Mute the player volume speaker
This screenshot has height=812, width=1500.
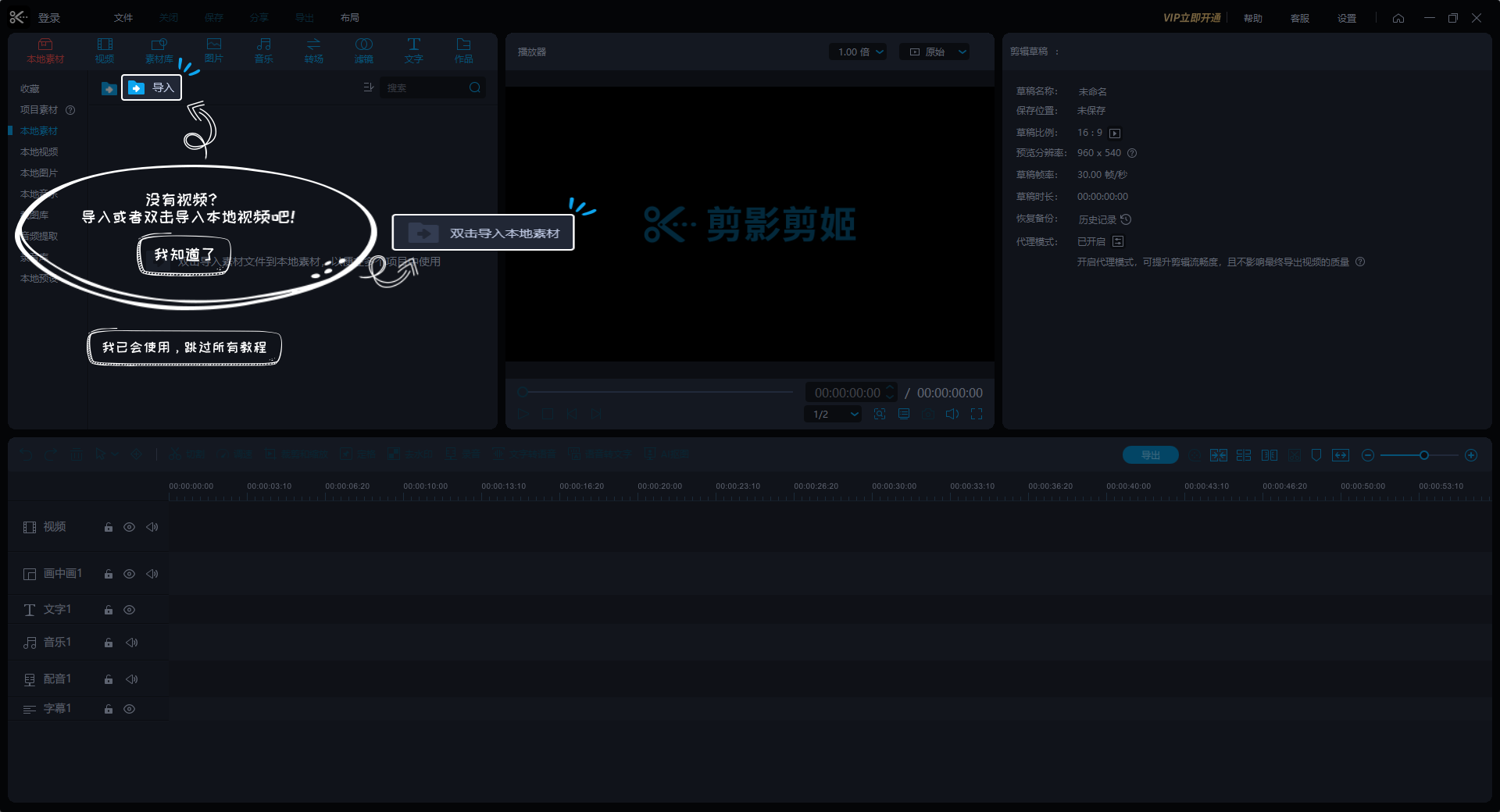point(952,415)
